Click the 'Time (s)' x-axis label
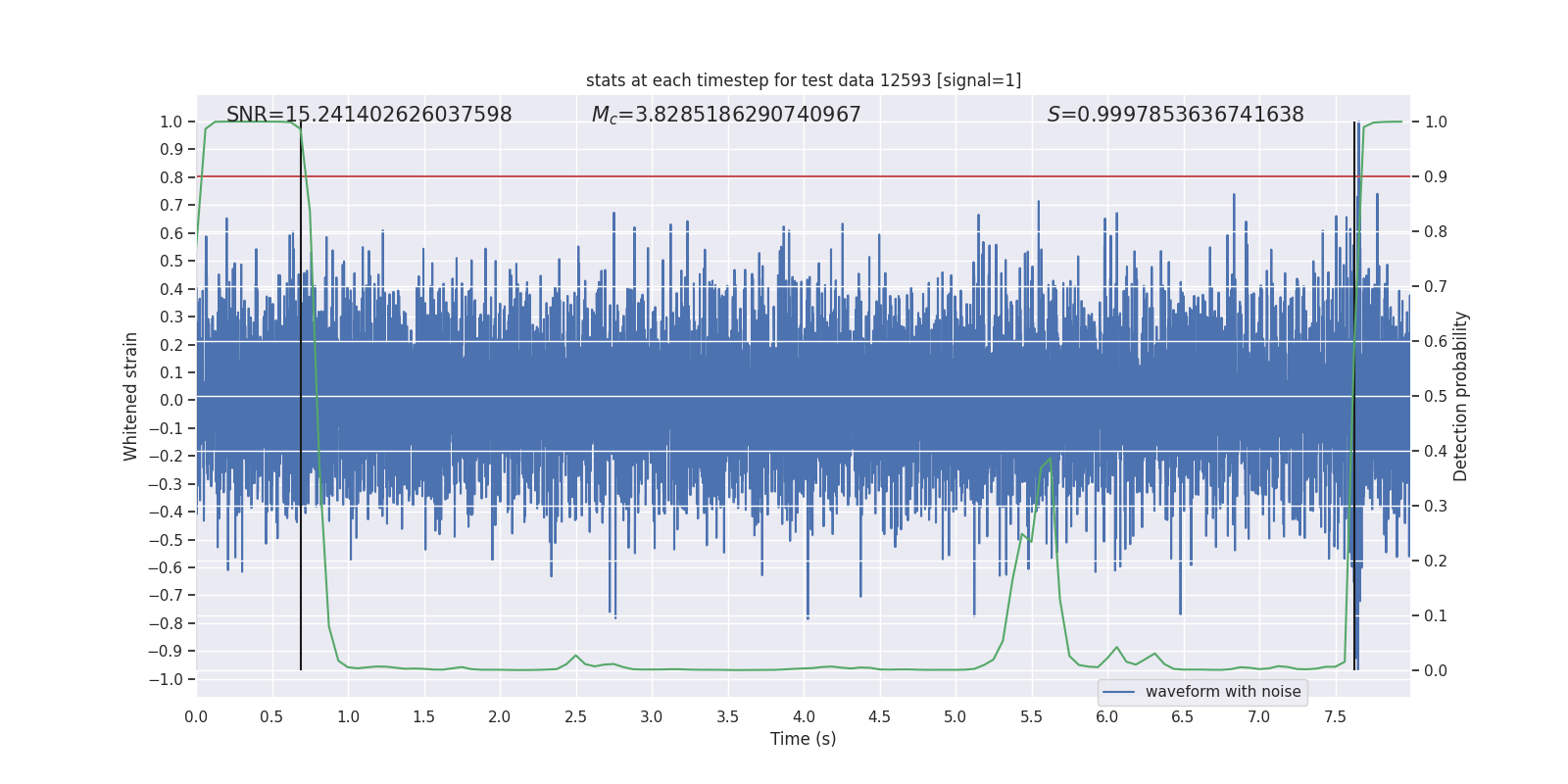Image resolution: width=1568 pixels, height=784 pixels. [x=803, y=739]
